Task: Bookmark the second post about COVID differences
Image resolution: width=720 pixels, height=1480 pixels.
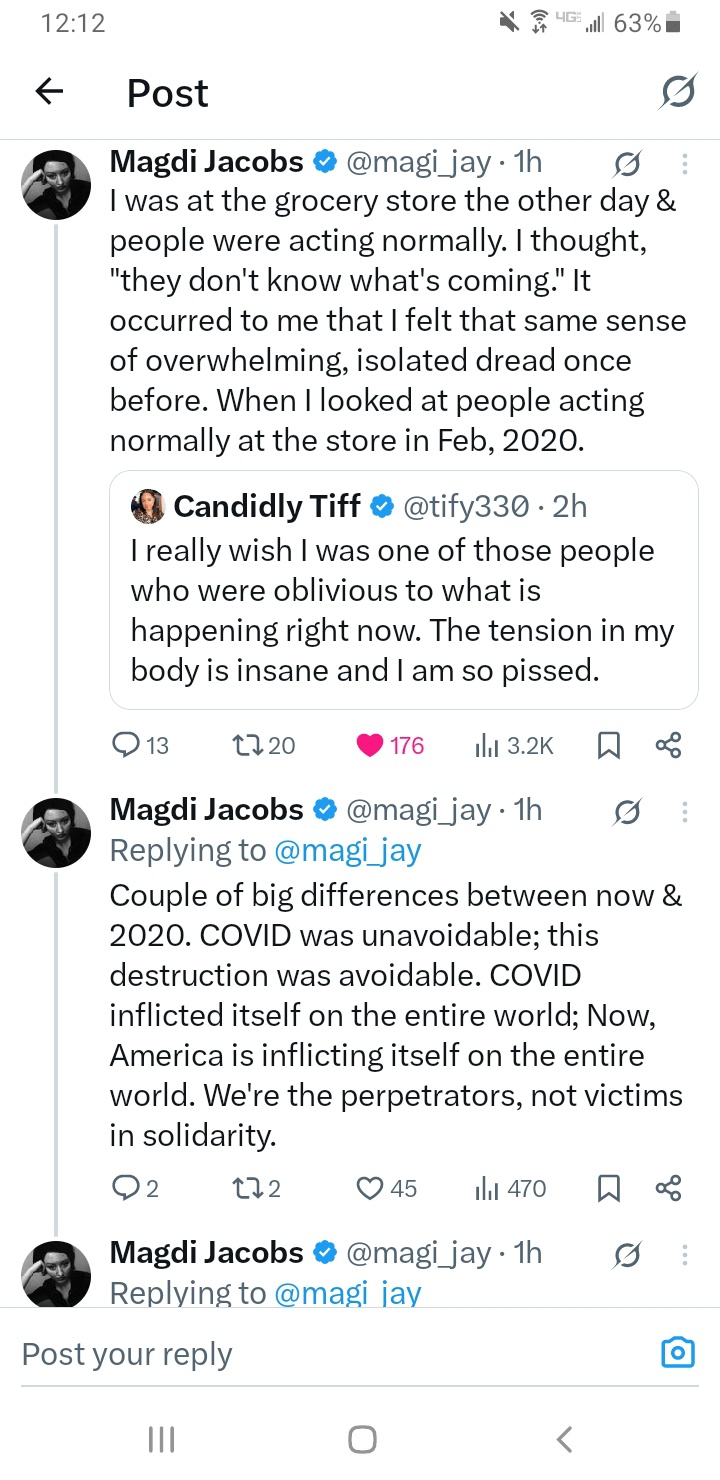Action: [x=608, y=1188]
